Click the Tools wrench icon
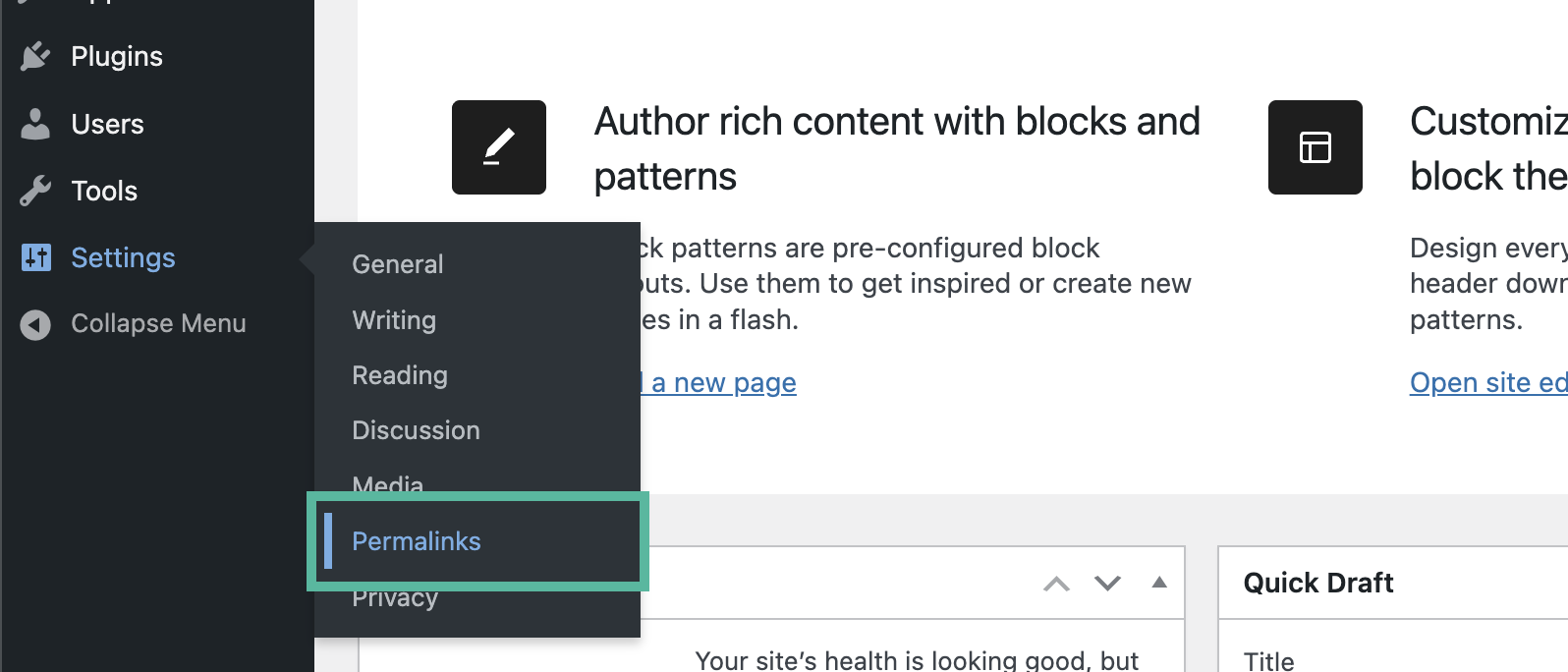1568x672 pixels. click(35, 191)
